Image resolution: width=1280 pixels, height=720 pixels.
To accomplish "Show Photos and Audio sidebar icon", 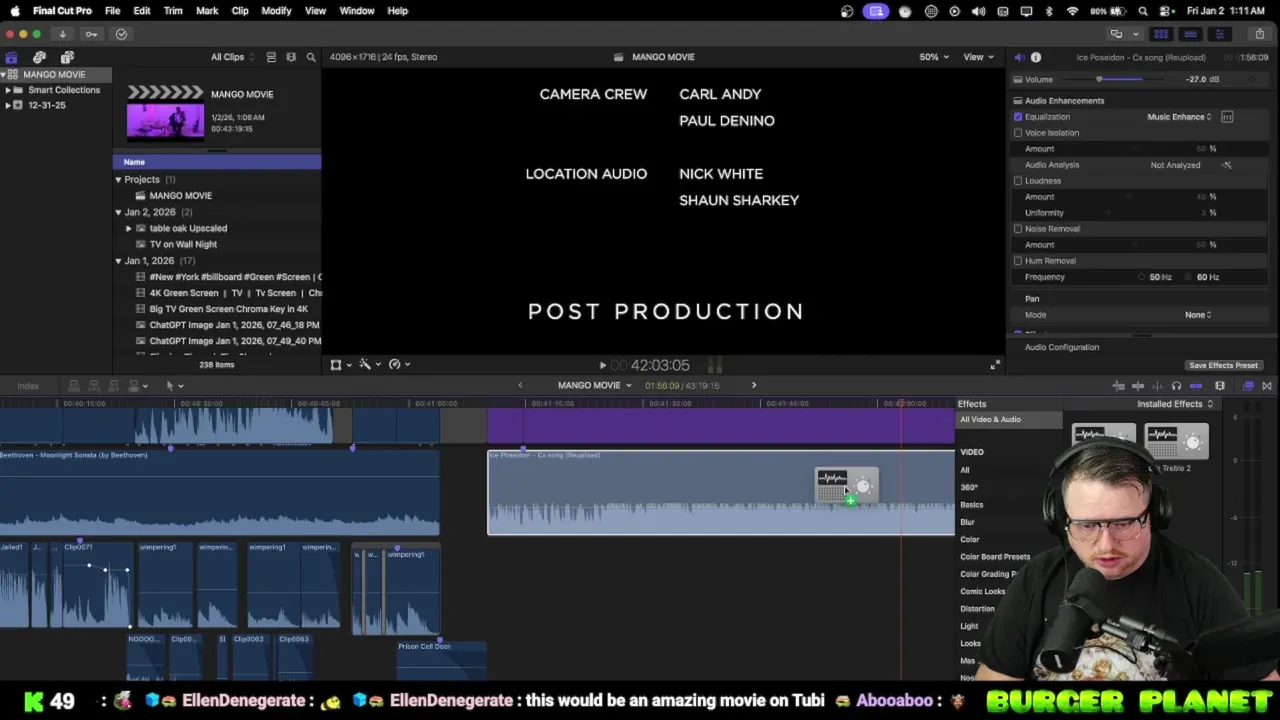I will coord(39,57).
